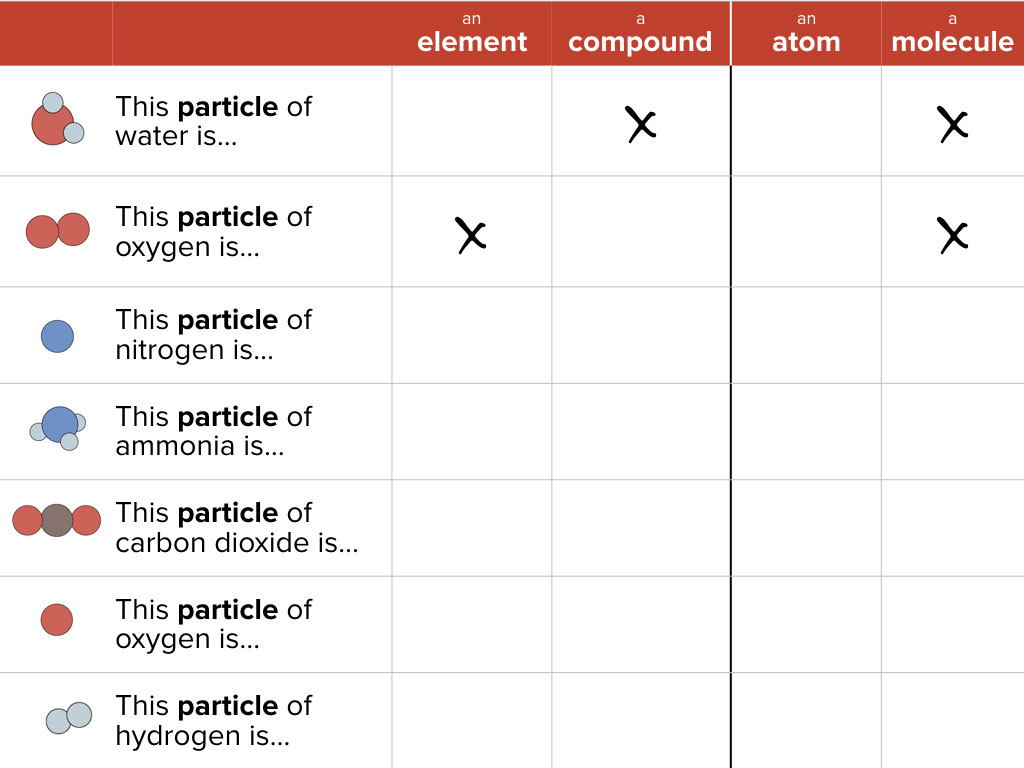The width and height of the screenshot is (1024, 768).
Task: Click the empty compound cell for ammonia
Action: coord(640,431)
